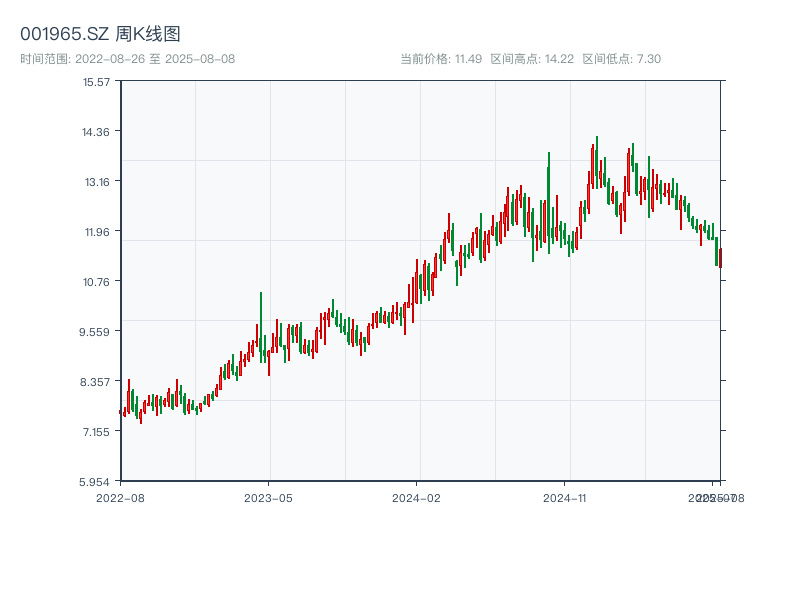Select the 9.559 y-axis price label

coord(96,332)
